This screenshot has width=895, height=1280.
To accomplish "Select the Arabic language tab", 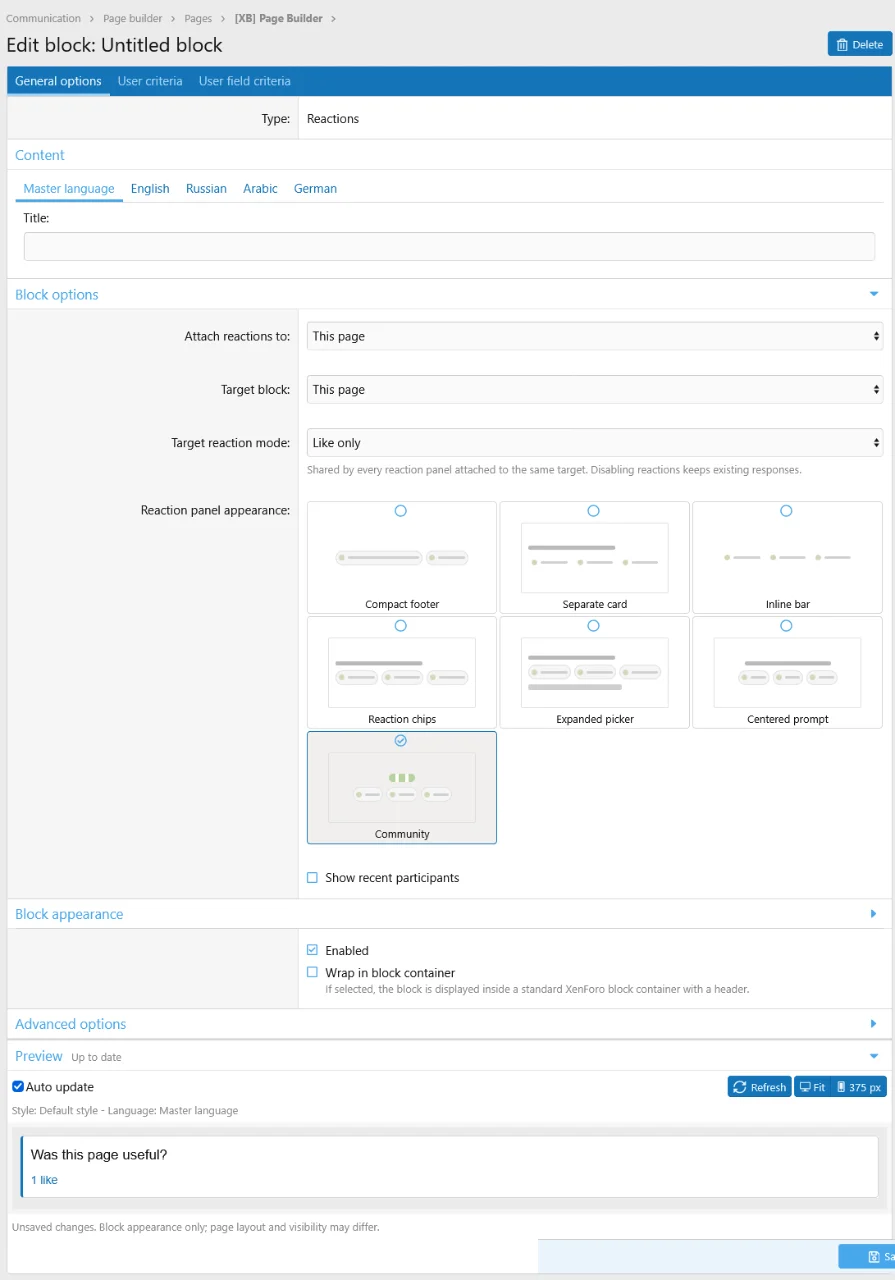I will point(260,189).
